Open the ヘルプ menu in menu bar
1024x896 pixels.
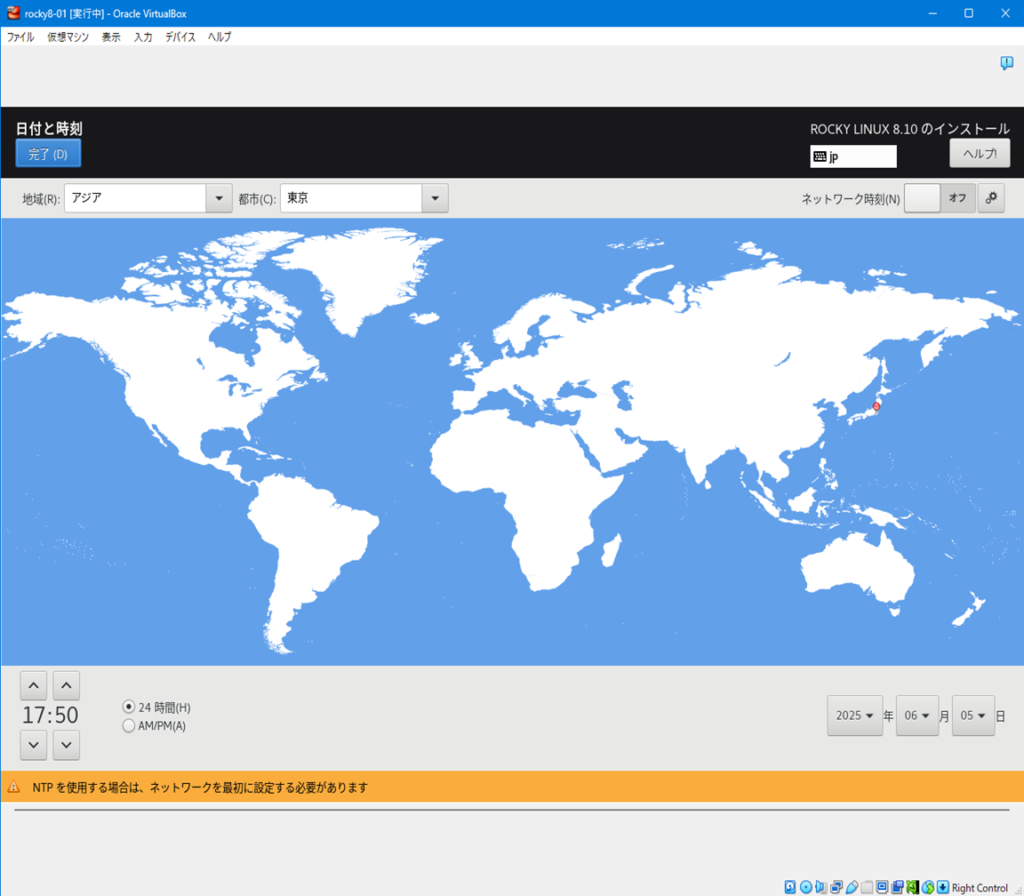click(219, 37)
